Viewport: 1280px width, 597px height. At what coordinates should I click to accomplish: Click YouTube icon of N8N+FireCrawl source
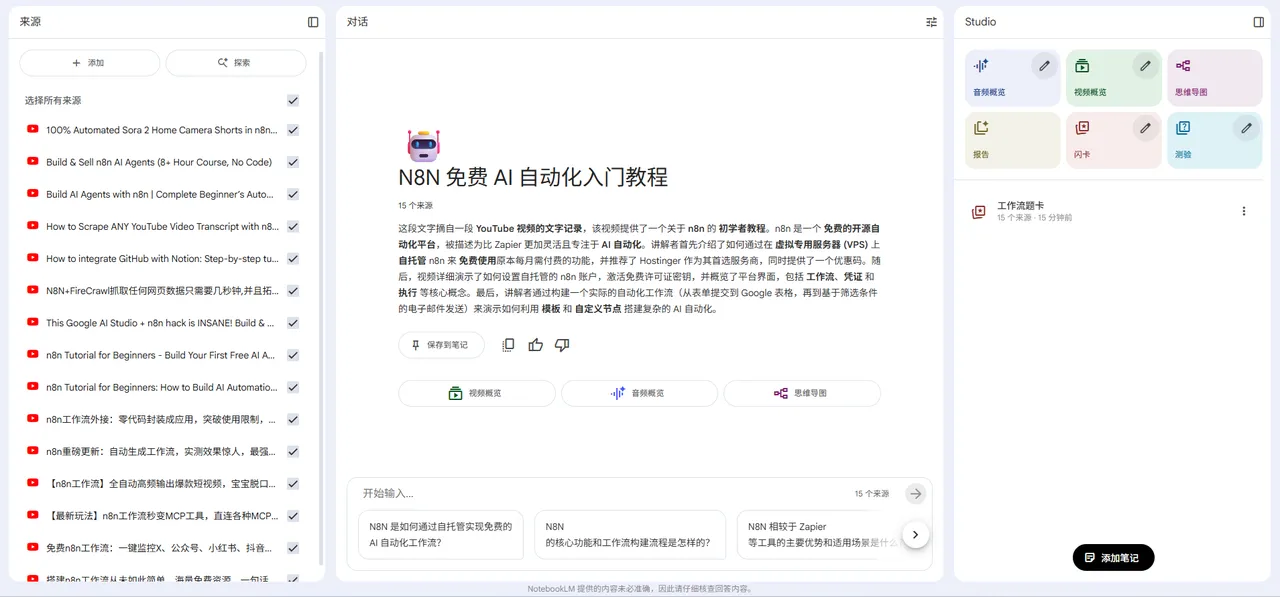pos(33,290)
